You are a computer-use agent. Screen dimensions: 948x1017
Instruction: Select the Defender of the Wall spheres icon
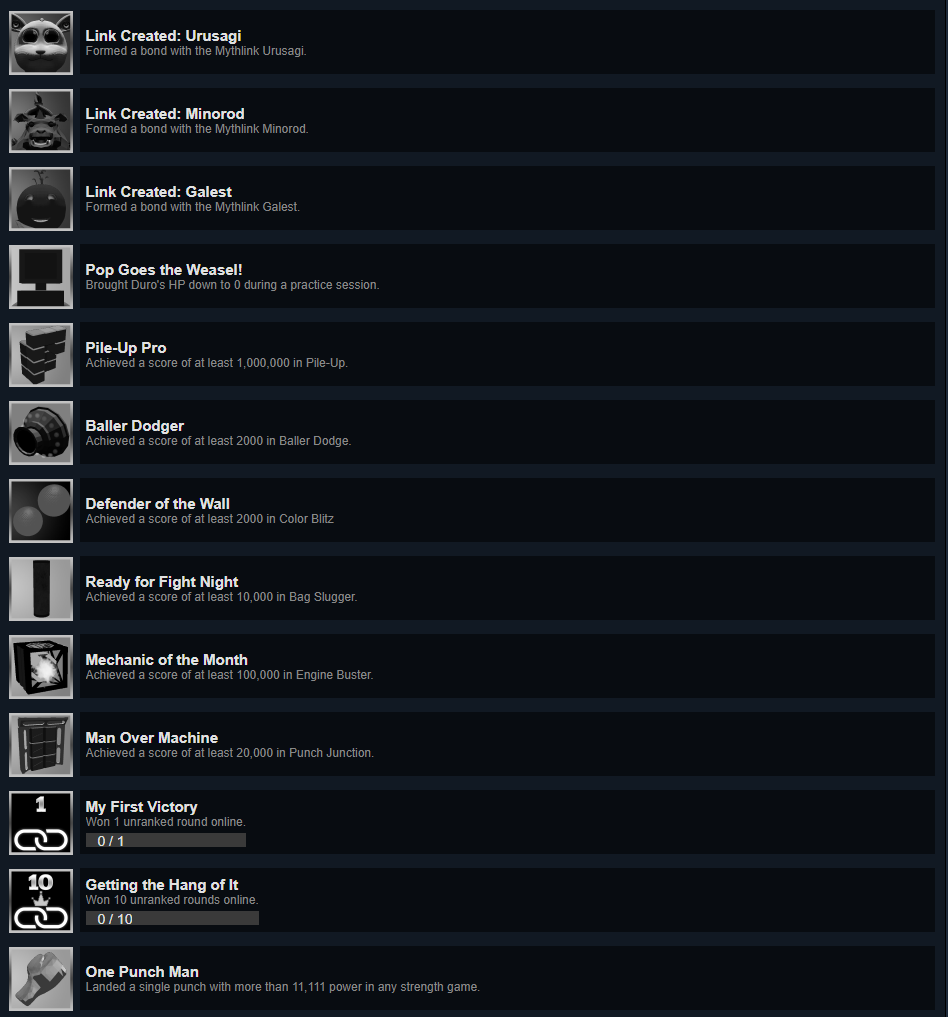pos(41,510)
